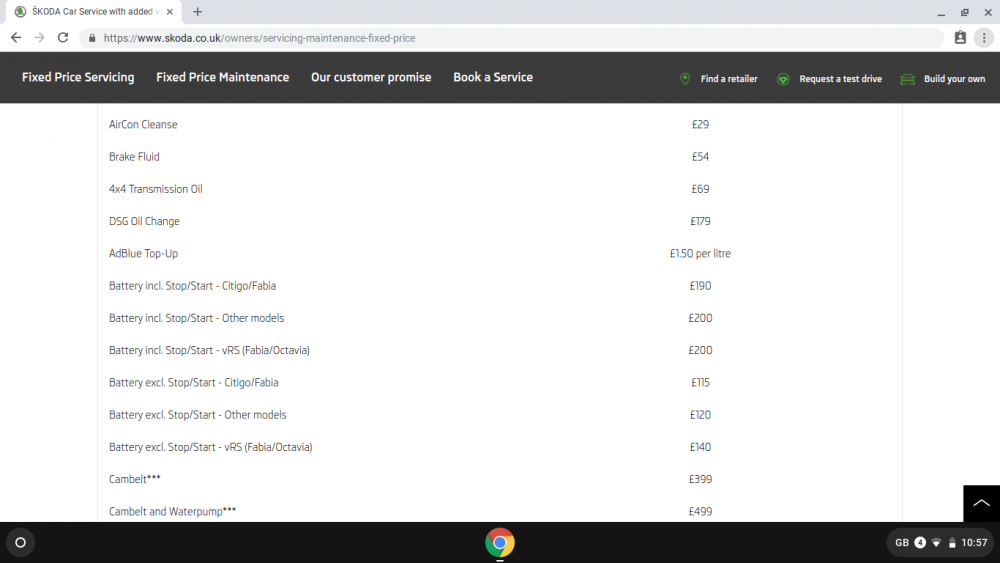Viewport: 1000px width, 563px height.
Task: Click the Chrome icon on the shelf
Action: point(500,543)
